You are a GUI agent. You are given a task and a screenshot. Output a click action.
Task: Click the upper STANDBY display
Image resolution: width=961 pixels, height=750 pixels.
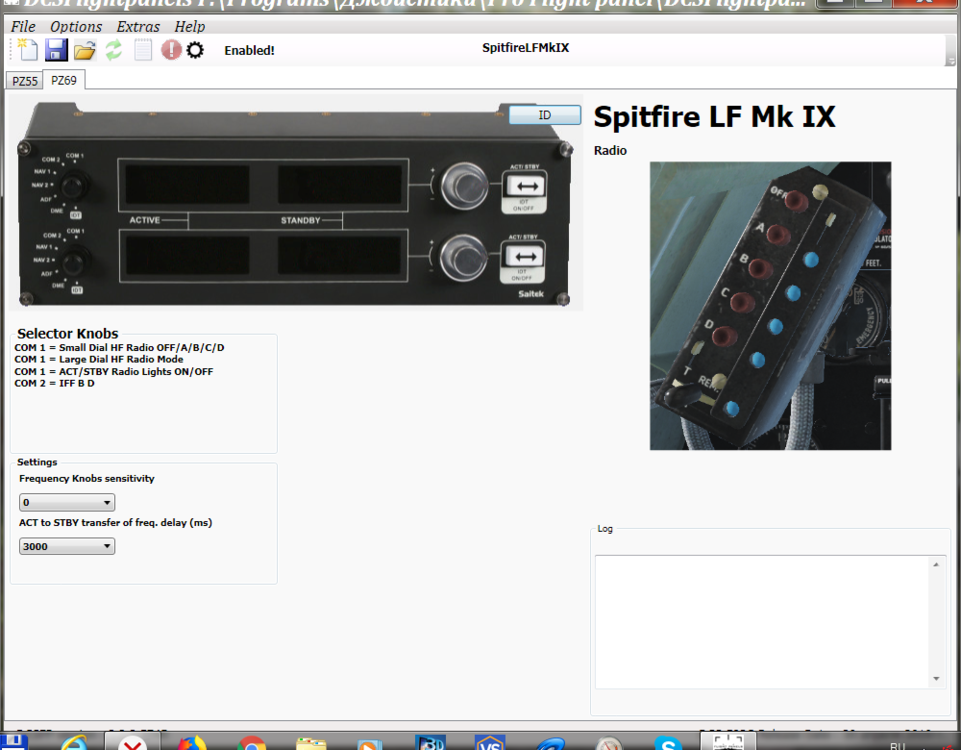(x=340, y=184)
